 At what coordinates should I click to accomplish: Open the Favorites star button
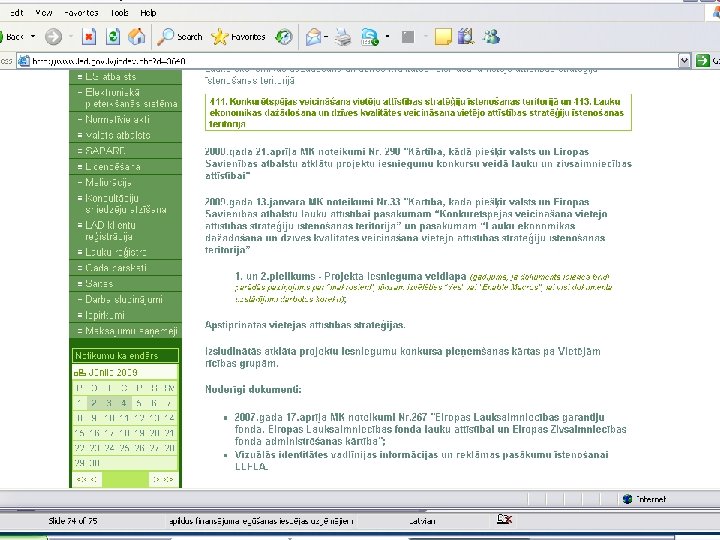[238, 37]
